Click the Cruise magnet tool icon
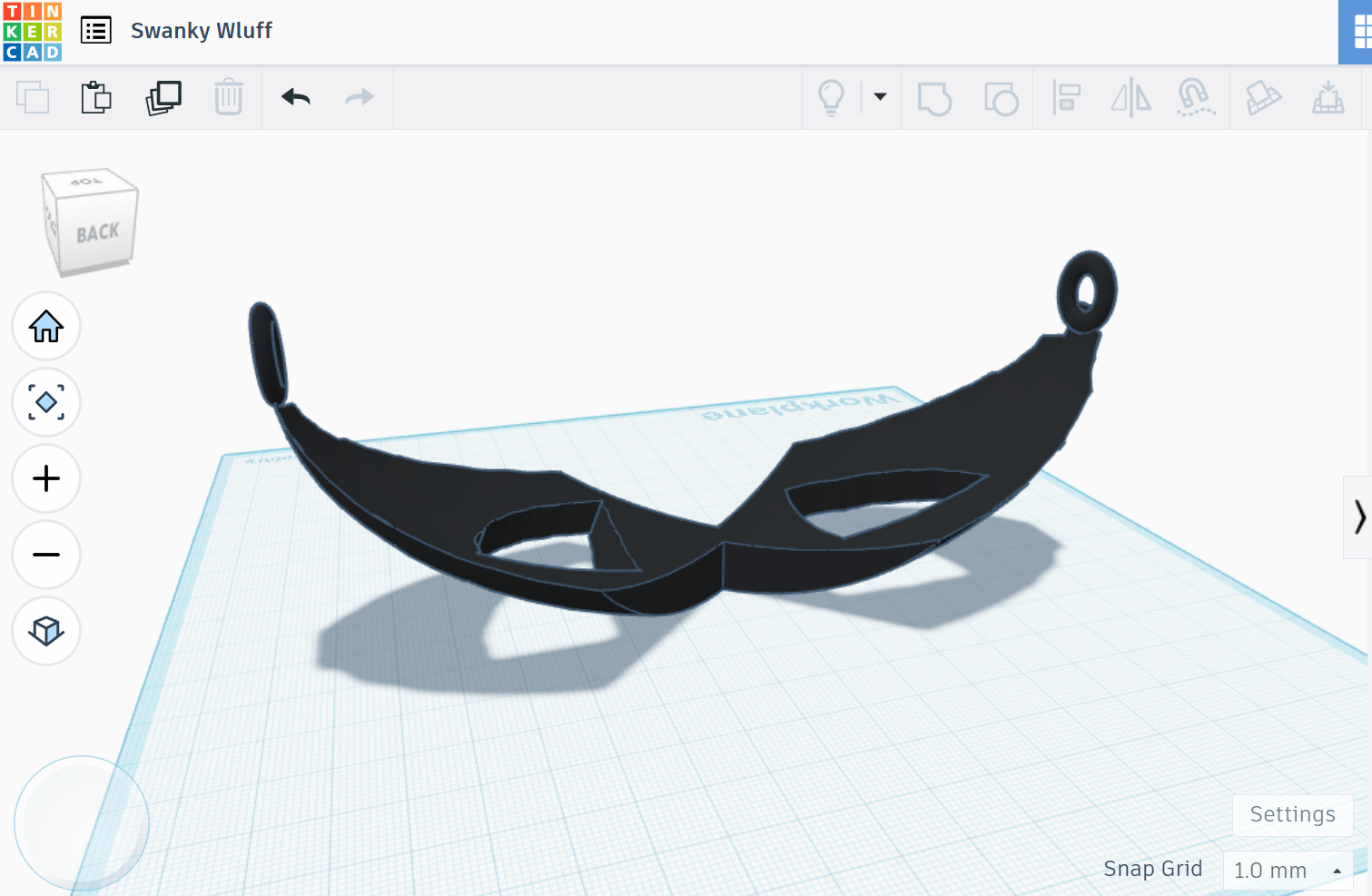The height and width of the screenshot is (896, 1372). [1196, 97]
